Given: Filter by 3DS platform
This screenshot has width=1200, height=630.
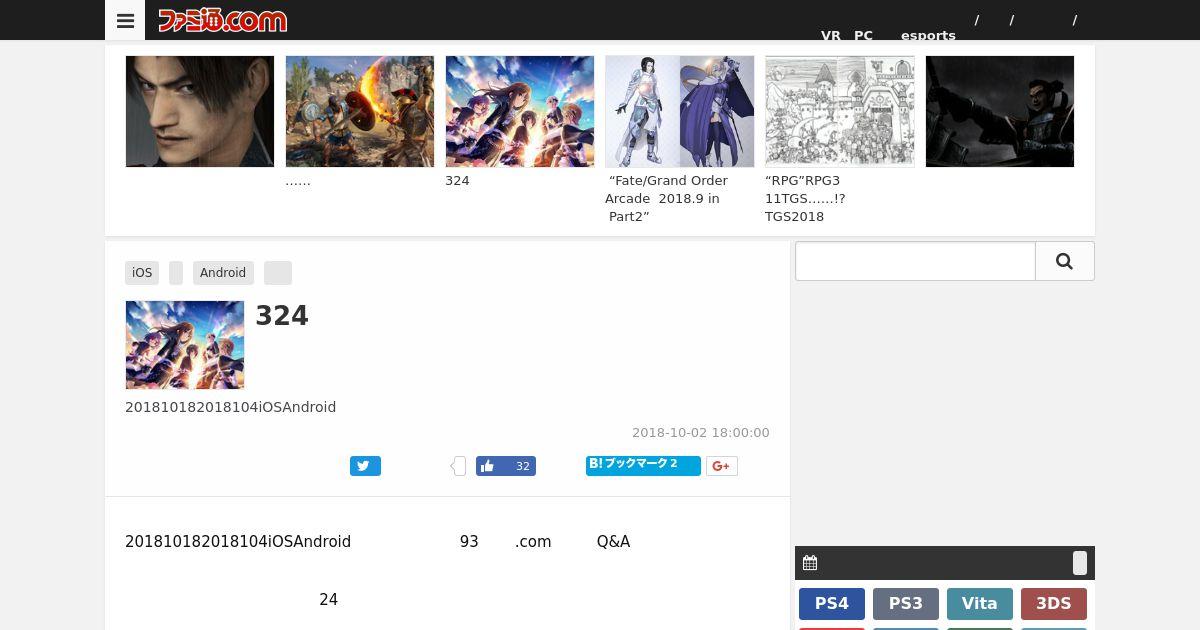Looking at the screenshot, I should tap(1054, 604).
